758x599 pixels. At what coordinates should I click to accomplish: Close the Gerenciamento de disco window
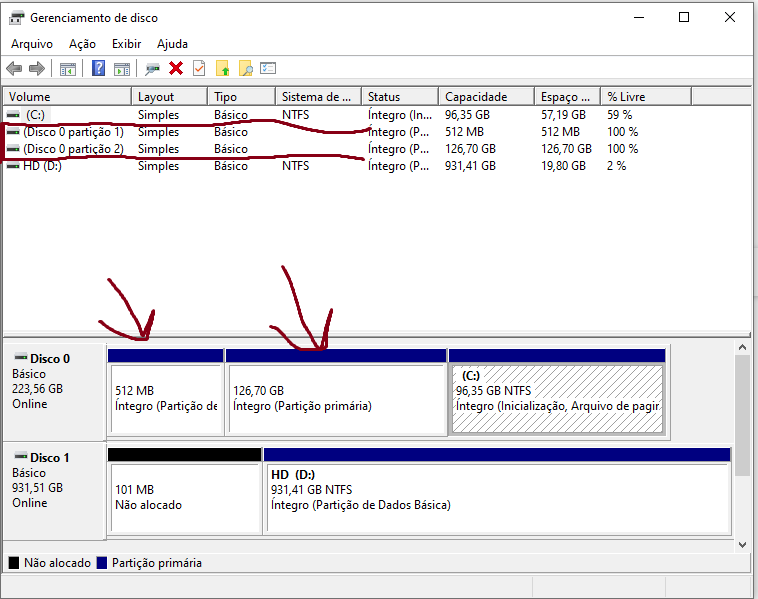pos(730,17)
